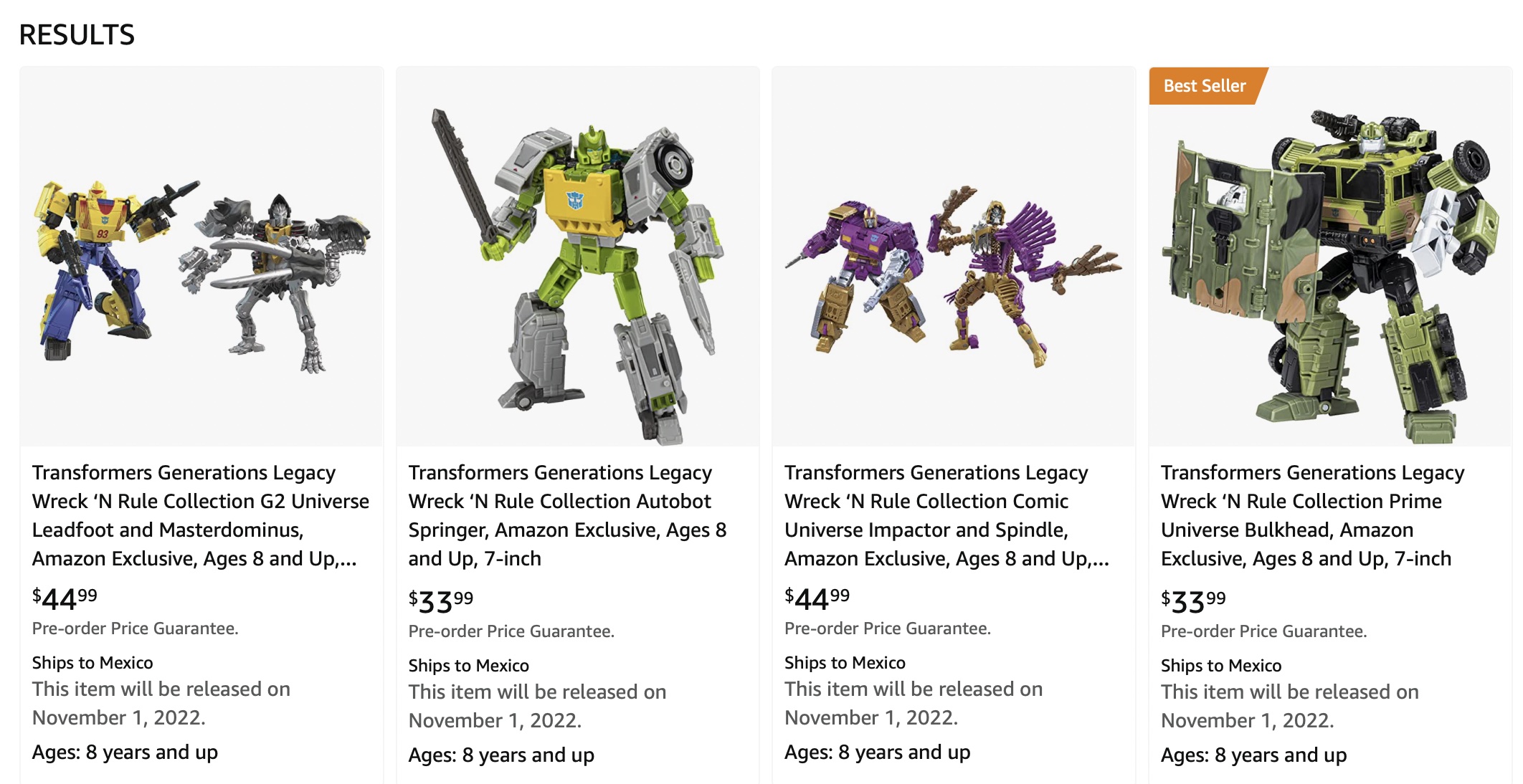Click the $44.99 price for Impactor set
Screen dimensions: 1523x784
click(817, 598)
